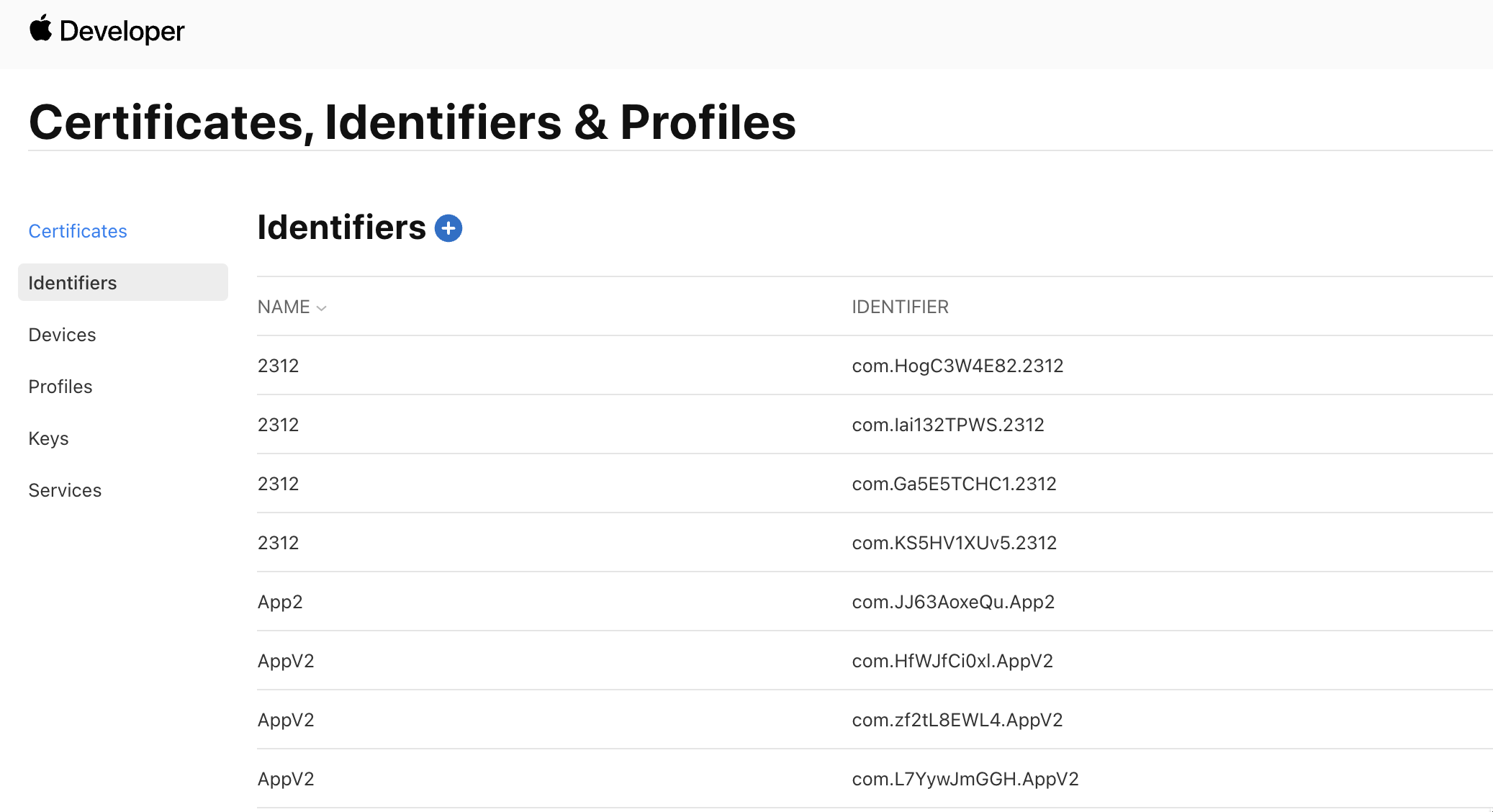Image resolution: width=1493 pixels, height=812 pixels.
Task: Open identifier com.Iai132TPWS.2312 row
Action: tap(875, 425)
